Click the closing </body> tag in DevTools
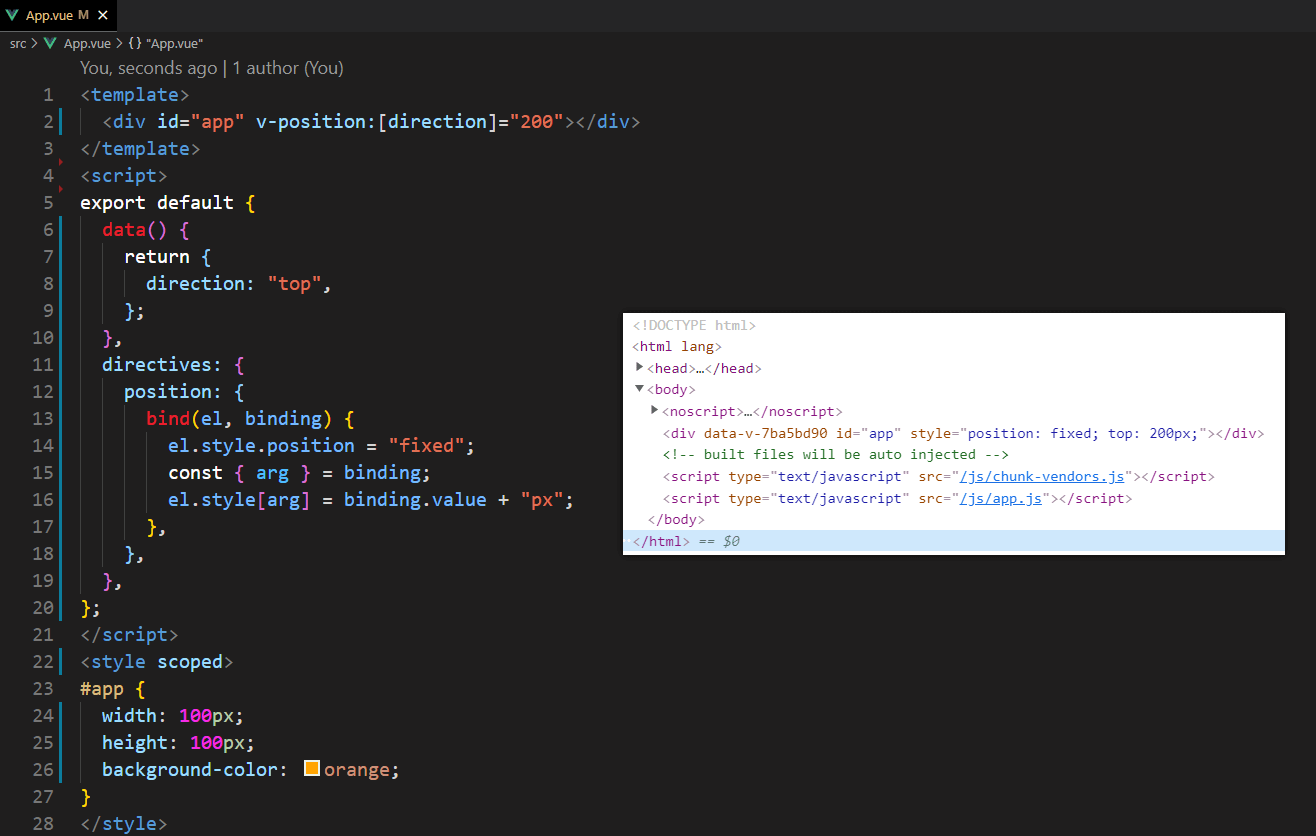This screenshot has width=1316, height=836. [x=676, y=520]
